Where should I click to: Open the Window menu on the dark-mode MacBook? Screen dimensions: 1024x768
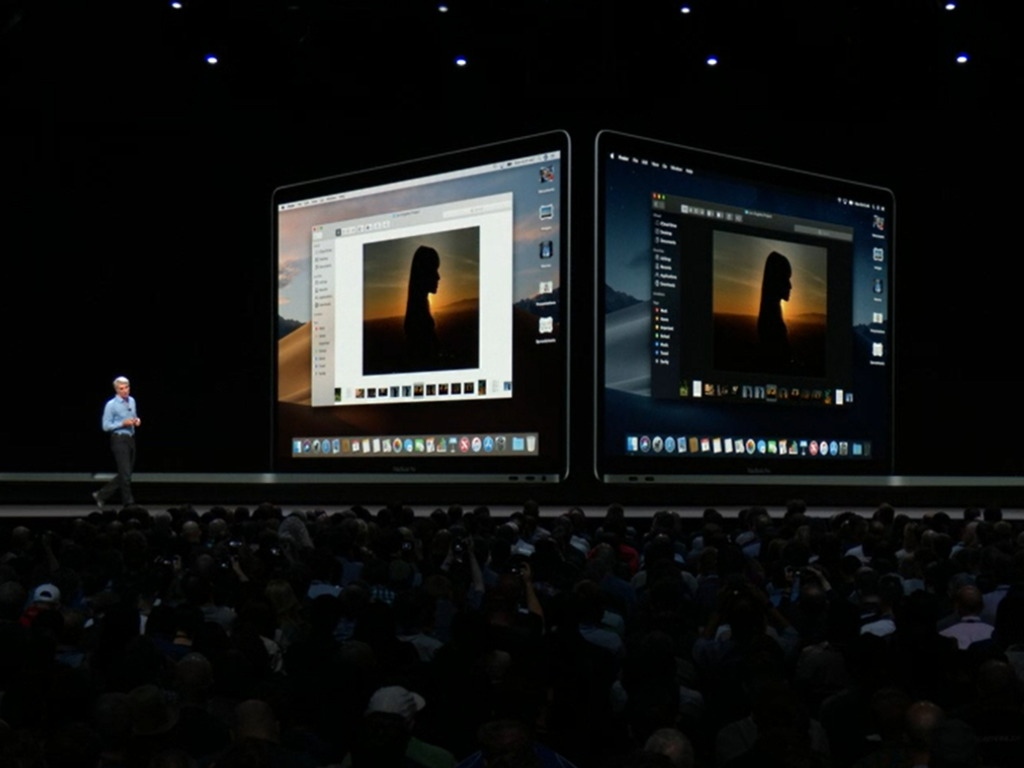[677, 168]
